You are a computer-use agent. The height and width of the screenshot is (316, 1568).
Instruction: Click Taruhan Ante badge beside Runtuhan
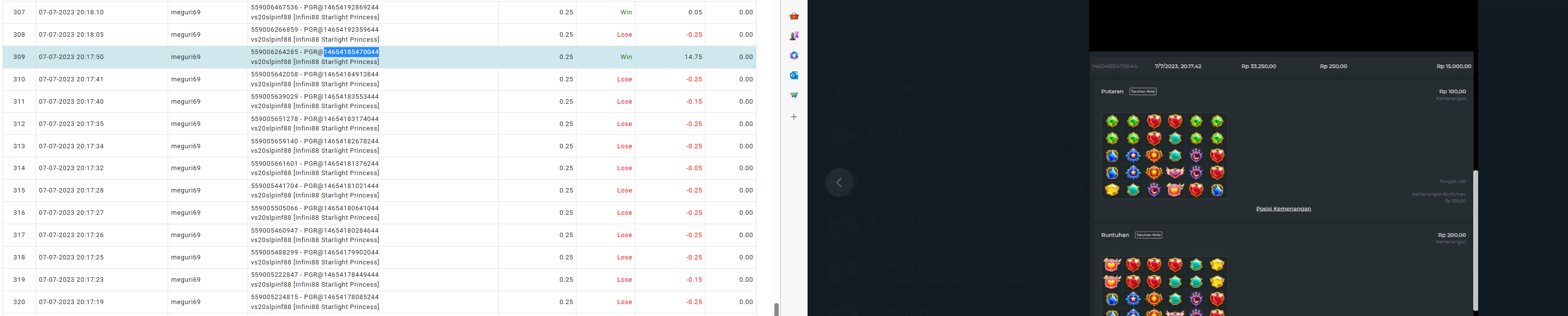pos(1149,235)
